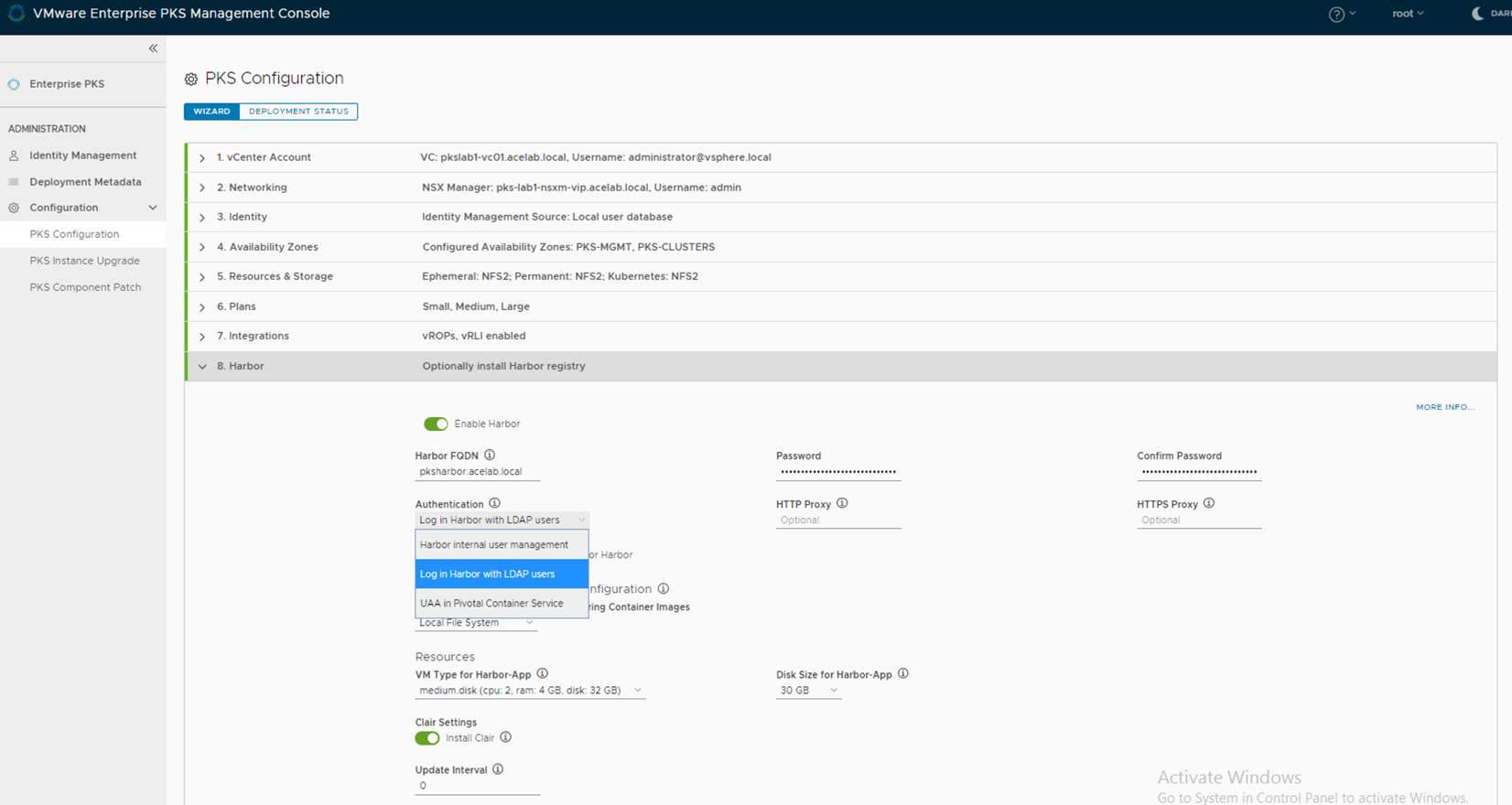
Task: Show info tooltip for Harbor FQDN
Action: click(490, 455)
